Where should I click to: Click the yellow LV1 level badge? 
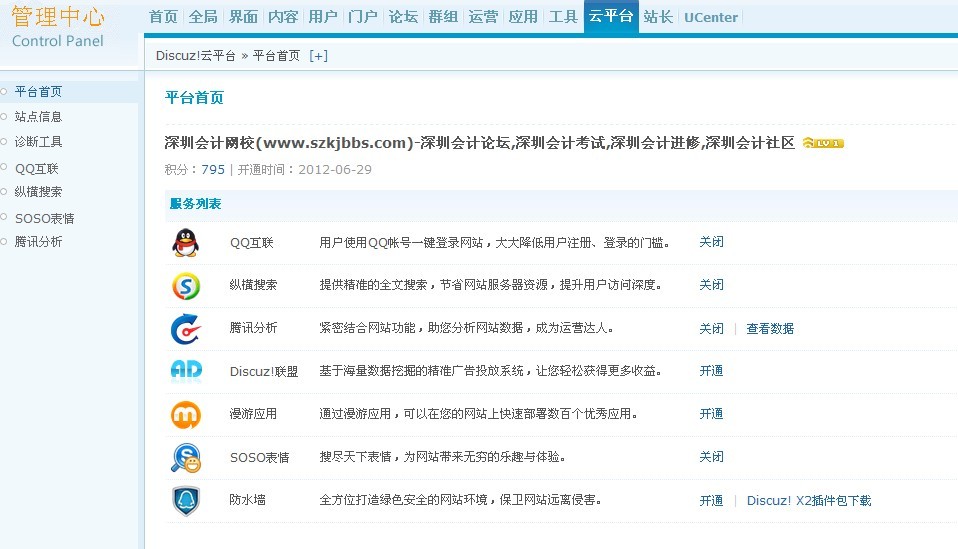(823, 143)
